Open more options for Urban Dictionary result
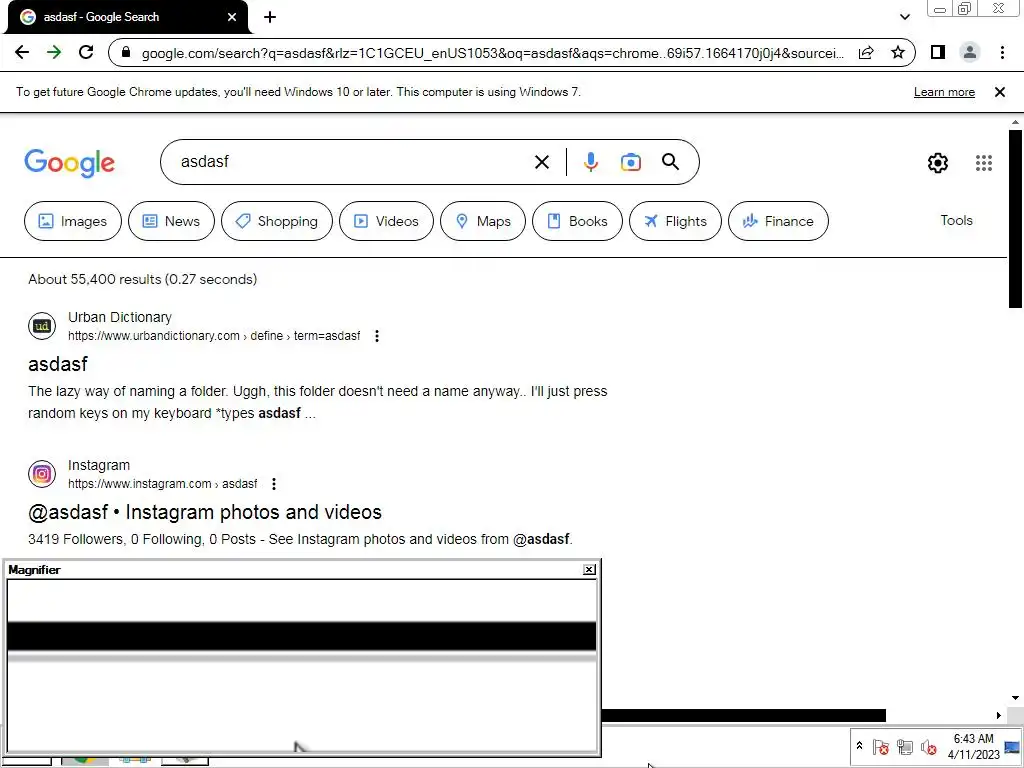Viewport: 1024px width, 768px height. pos(377,336)
